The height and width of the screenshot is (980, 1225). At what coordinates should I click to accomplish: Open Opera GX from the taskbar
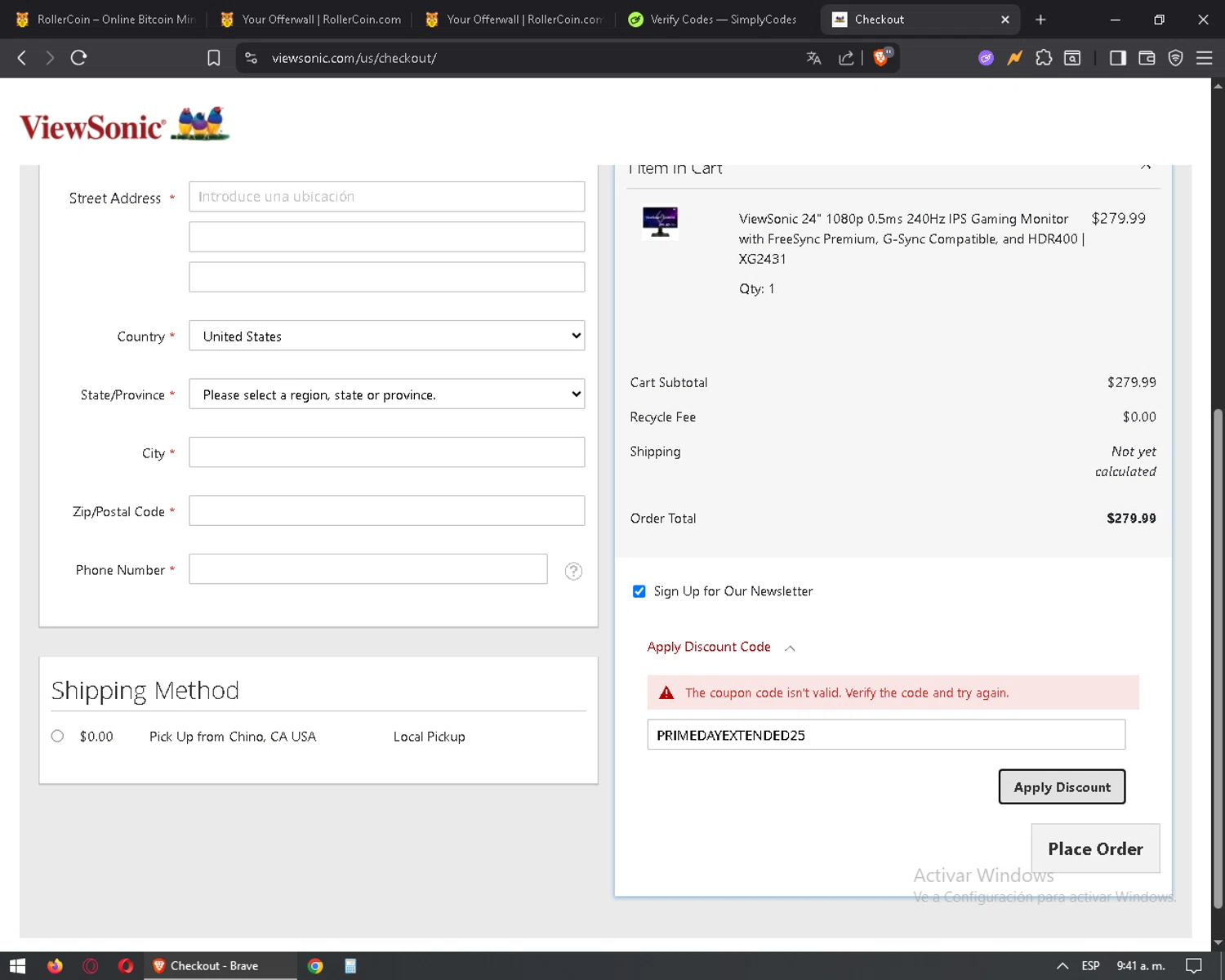[91, 966]
